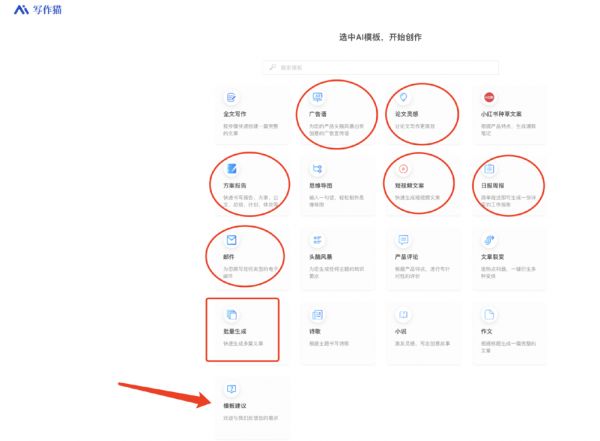Open the 日报周报 icon
Viewport: 600px width, 441px height.
490,169
